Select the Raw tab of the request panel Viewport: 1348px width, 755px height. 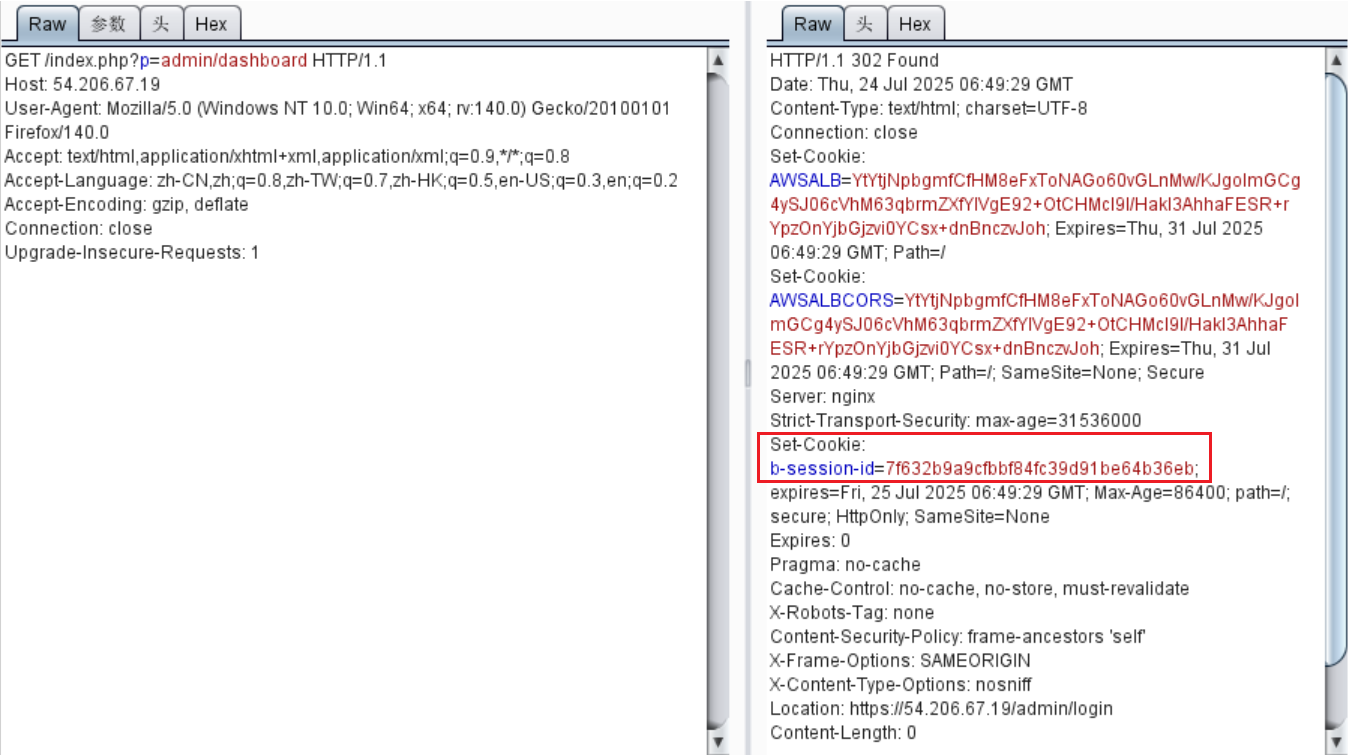point(46,24)
